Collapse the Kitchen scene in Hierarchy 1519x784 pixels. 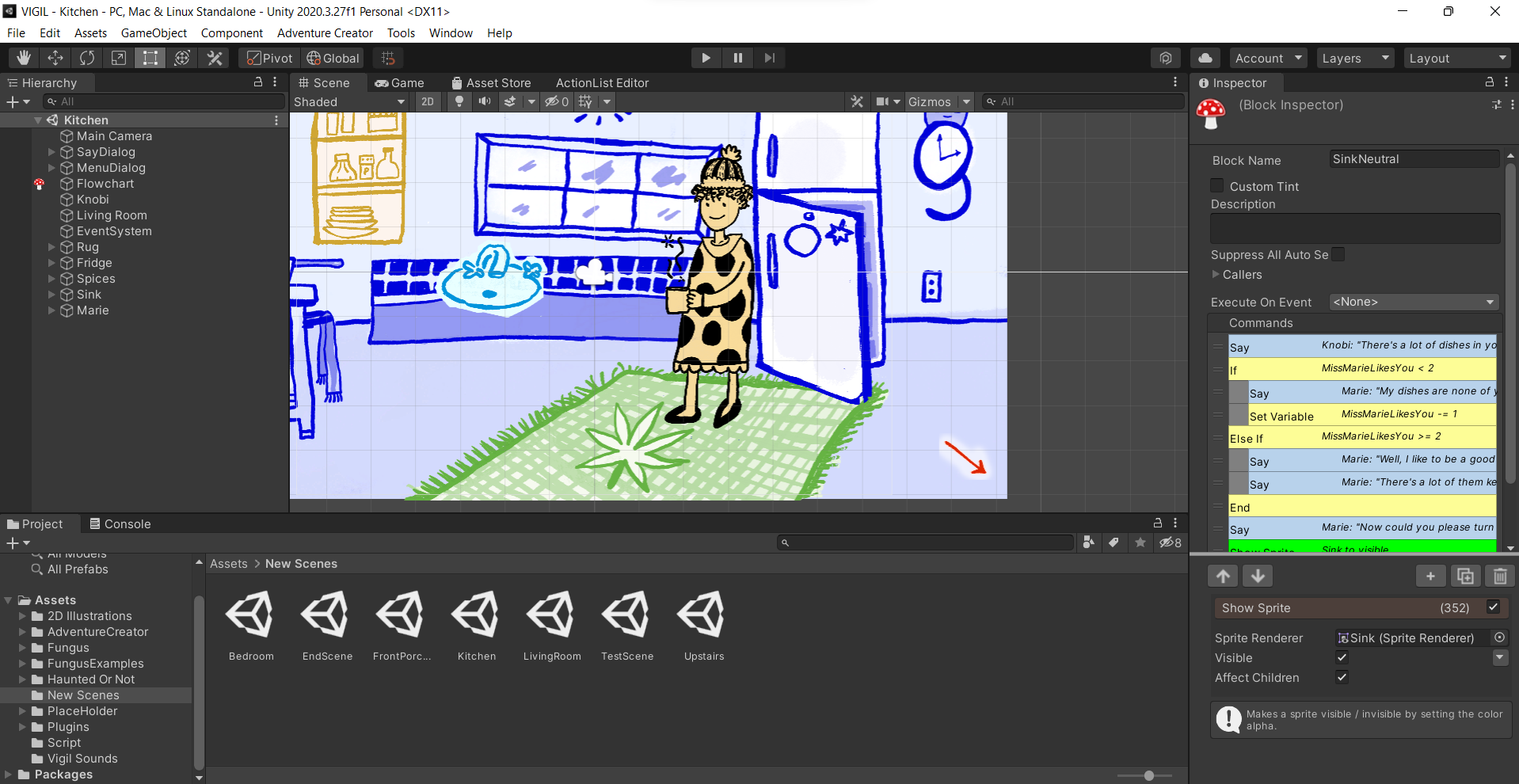(38, 120)
